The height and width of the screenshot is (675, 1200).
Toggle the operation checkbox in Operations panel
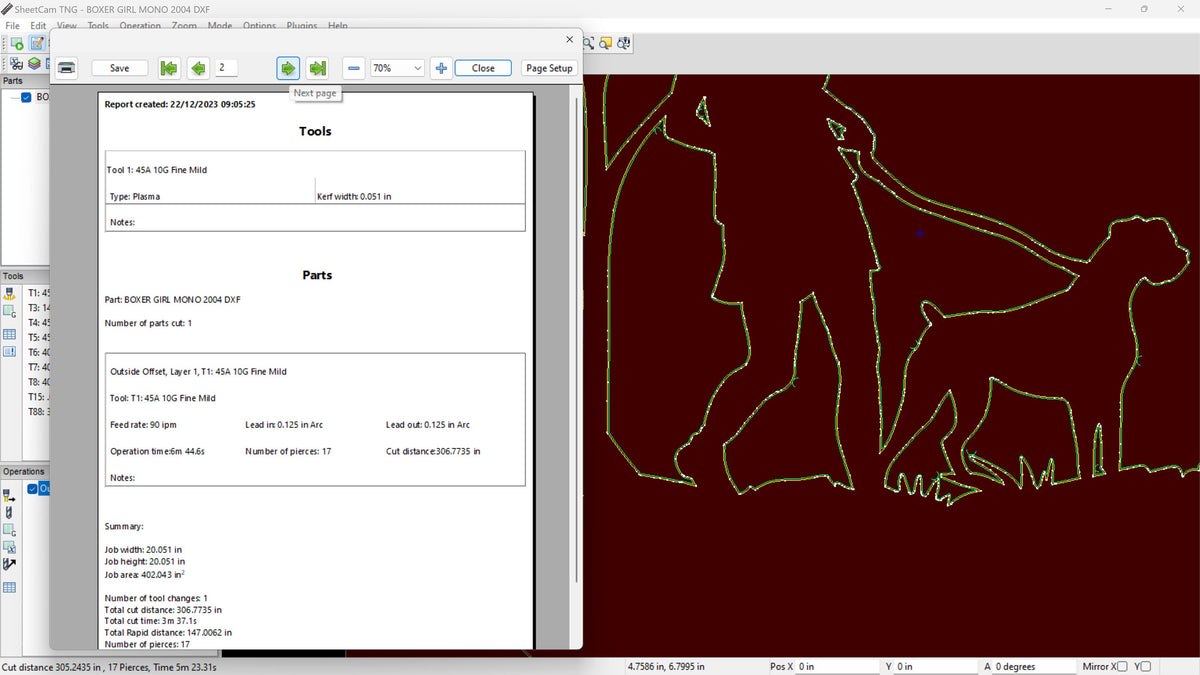pos(33,489)
